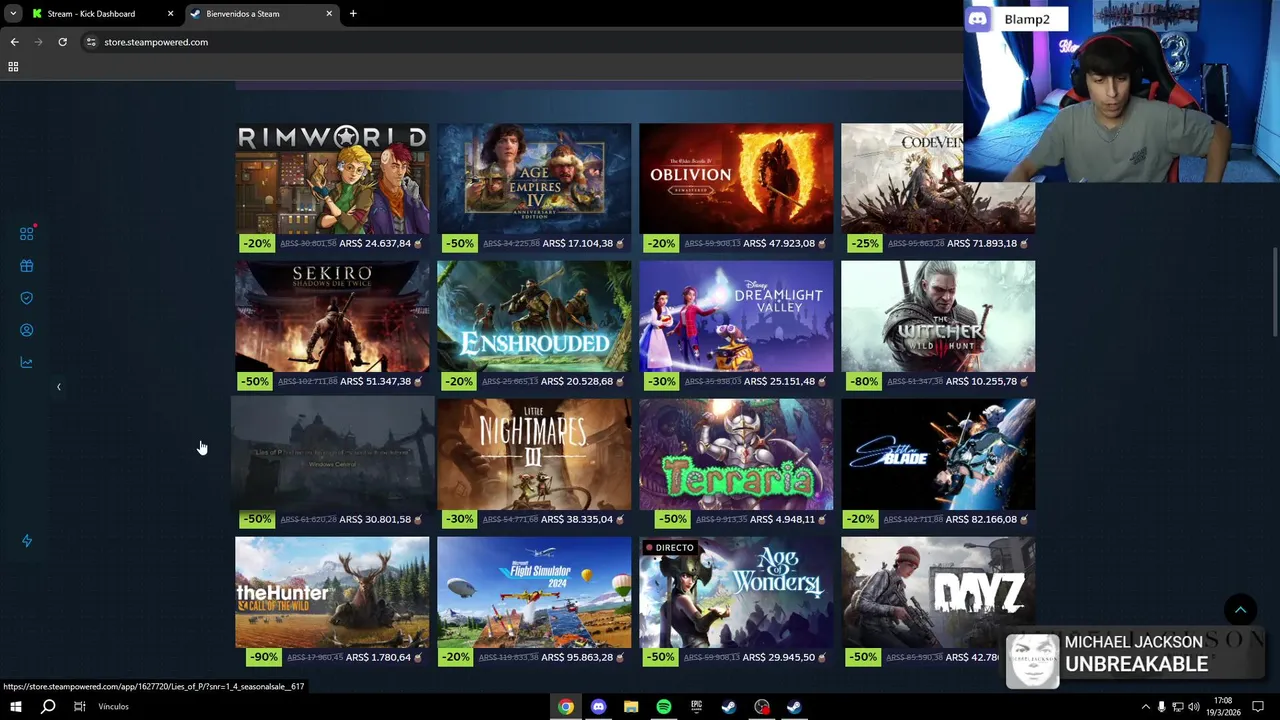Viewport: 1280px width, 720px height.
Task: Open the grid dashboard icon in sidebar
Action: pyautogui.click(x=27, y=234)
